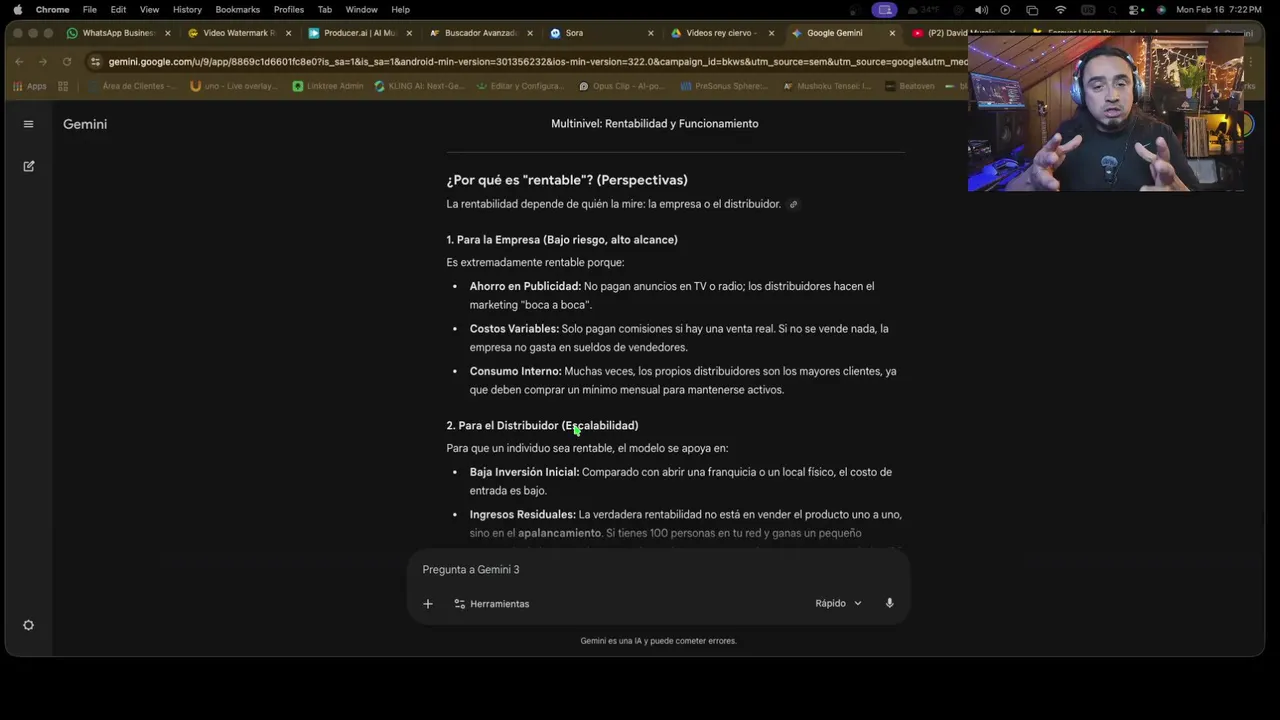Screen dimensions: 1280x720
Task: Open the View menu
Action: tap(149, 9)
